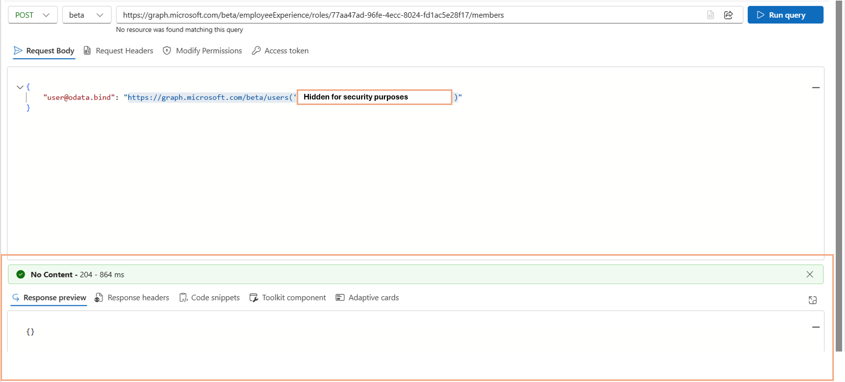The image size is (845, 382).
Task: Select the Response preview tab
Action: point(49,298)
